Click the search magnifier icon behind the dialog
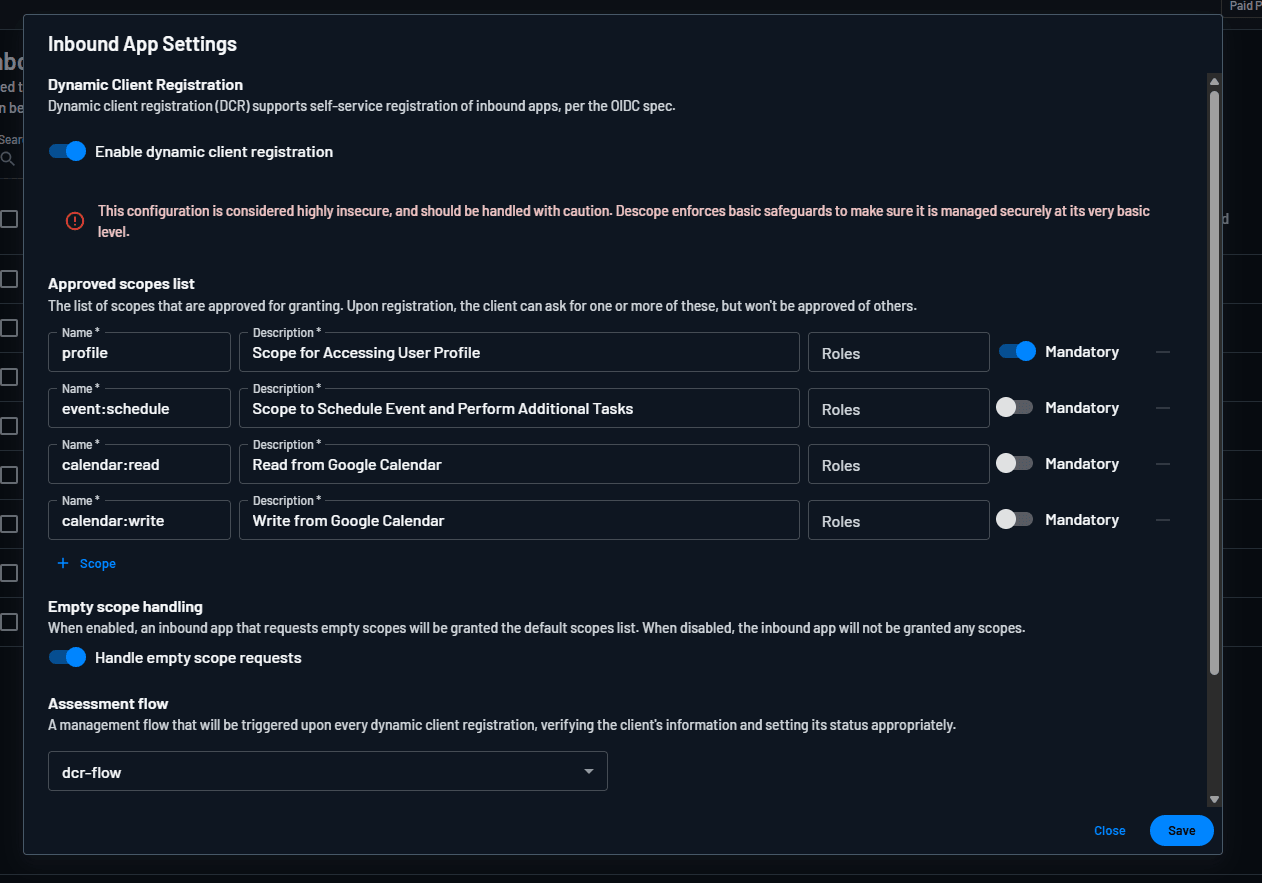 point(8,159)
